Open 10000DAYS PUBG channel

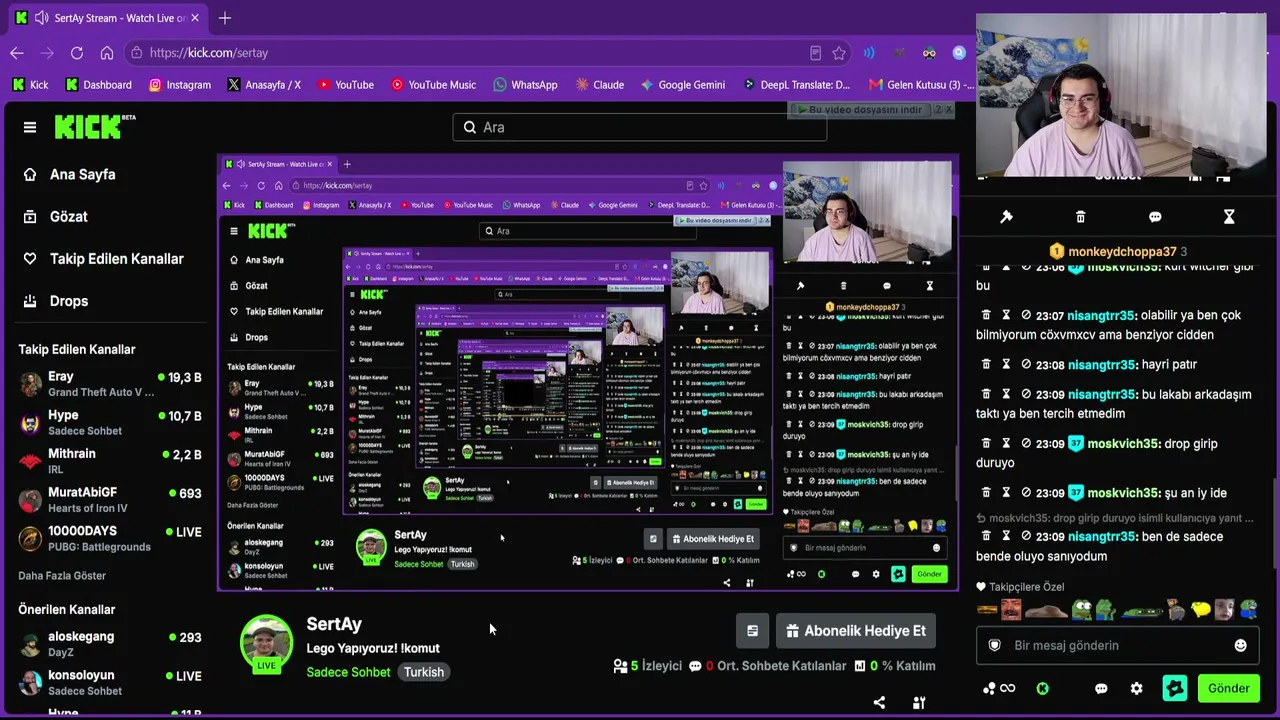click(x=110, y=539)
